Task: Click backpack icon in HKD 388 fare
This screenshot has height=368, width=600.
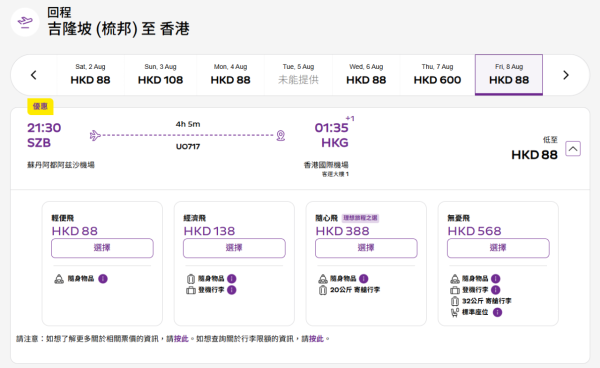Action: pos(323,279)
